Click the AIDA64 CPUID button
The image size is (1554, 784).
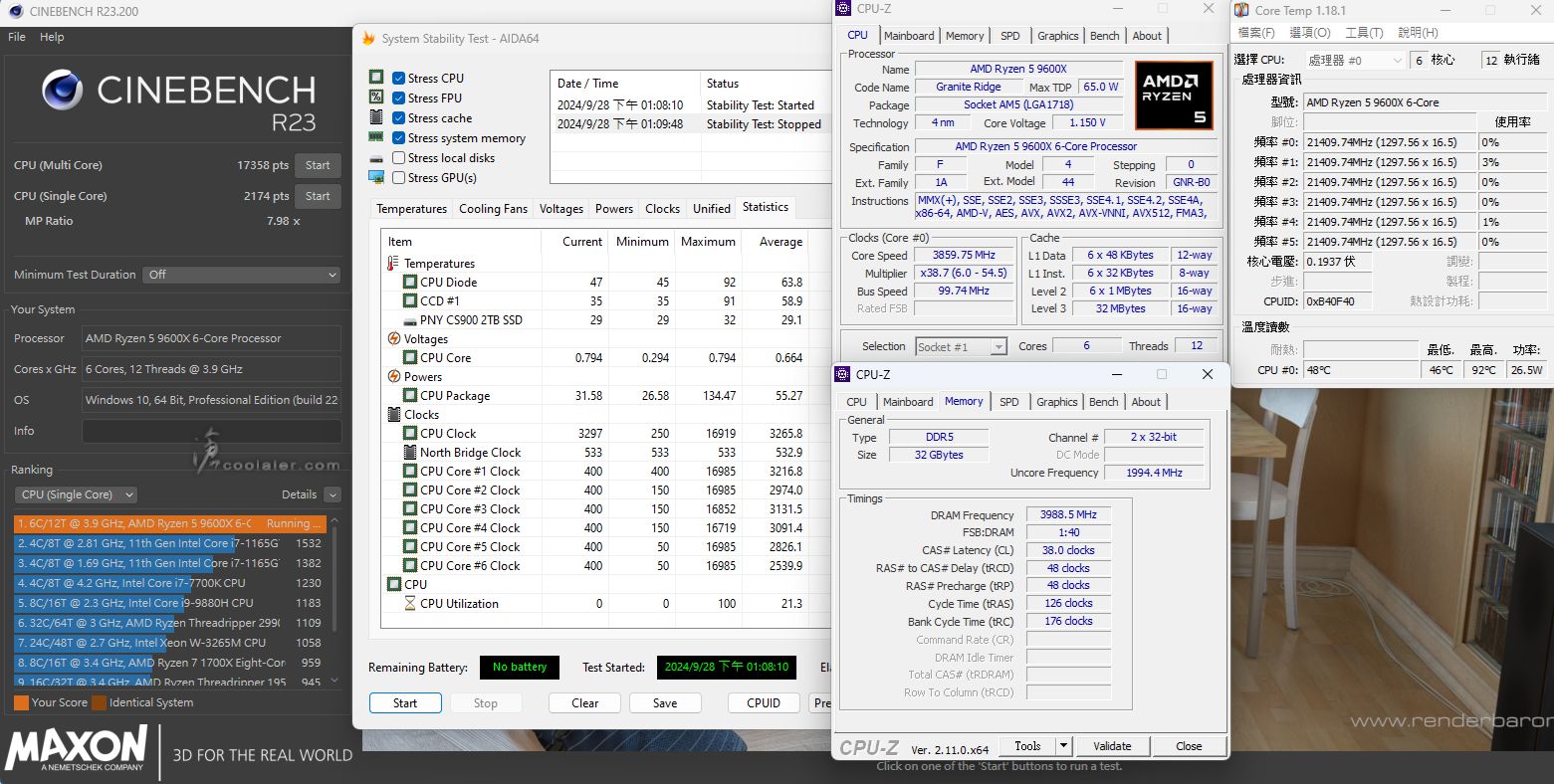click(x=764, y=703)
